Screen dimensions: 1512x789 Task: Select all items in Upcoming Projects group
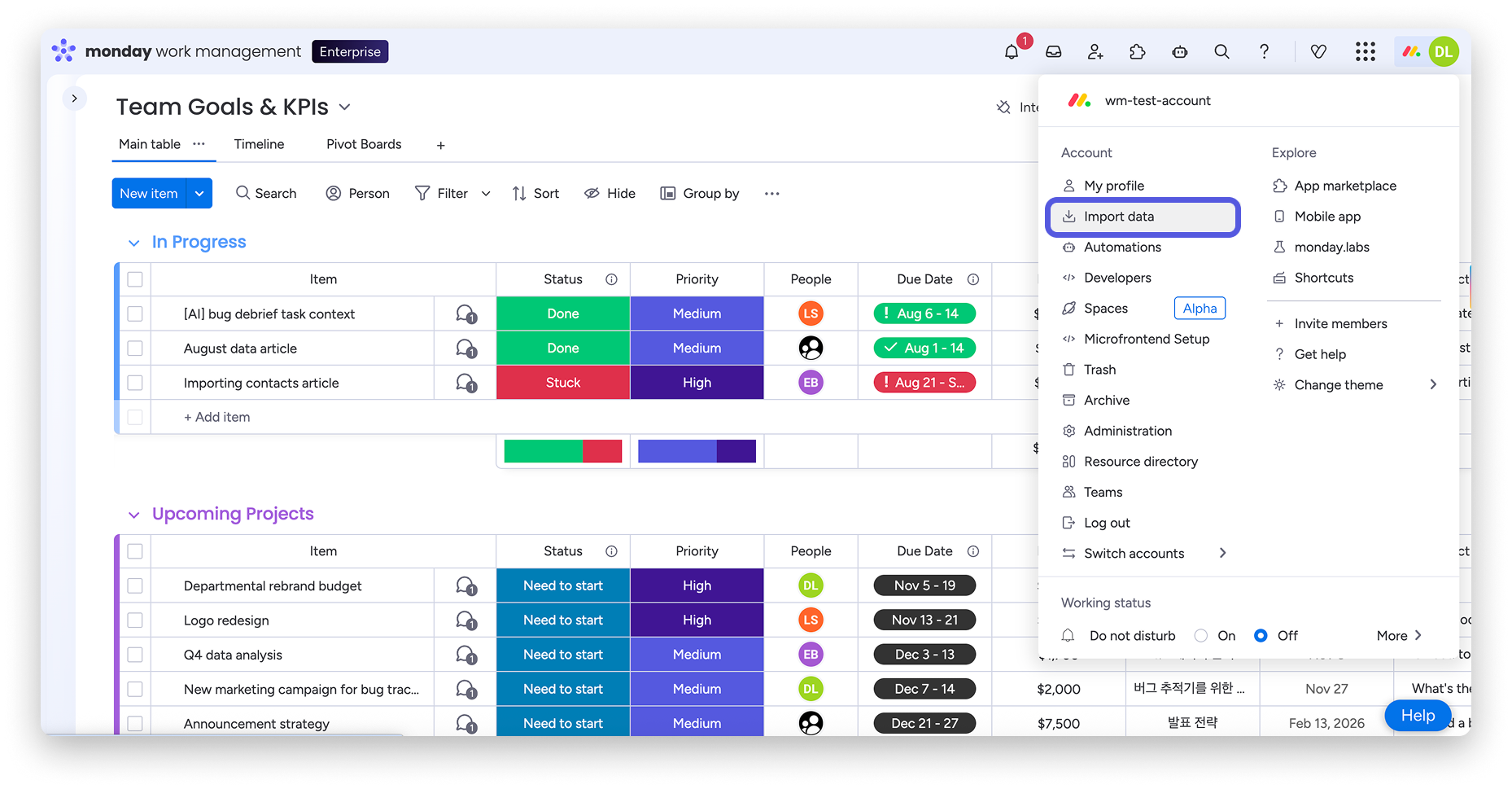[x=135, y=551]
